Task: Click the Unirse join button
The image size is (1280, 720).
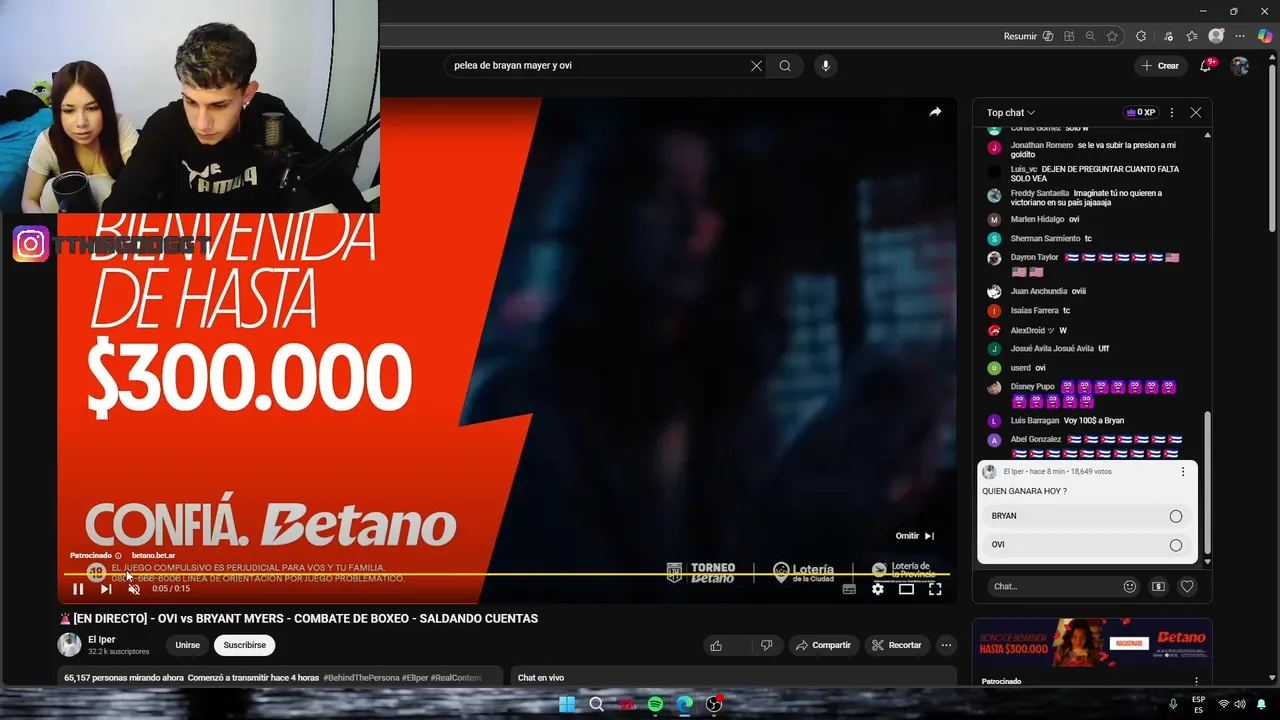Action: coord(188,646)
